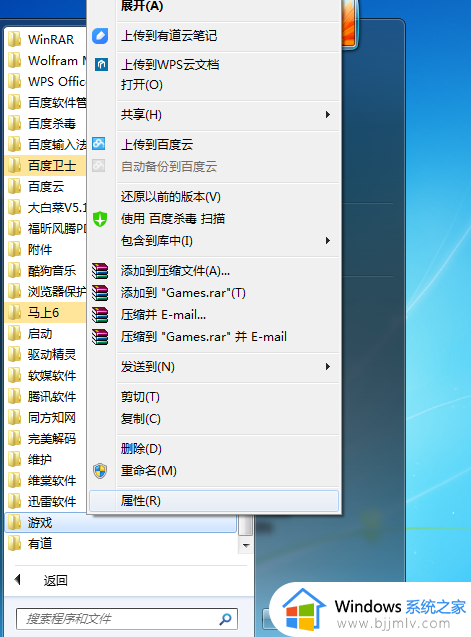Open the 软媒软件 folder

tap(46, 376)
